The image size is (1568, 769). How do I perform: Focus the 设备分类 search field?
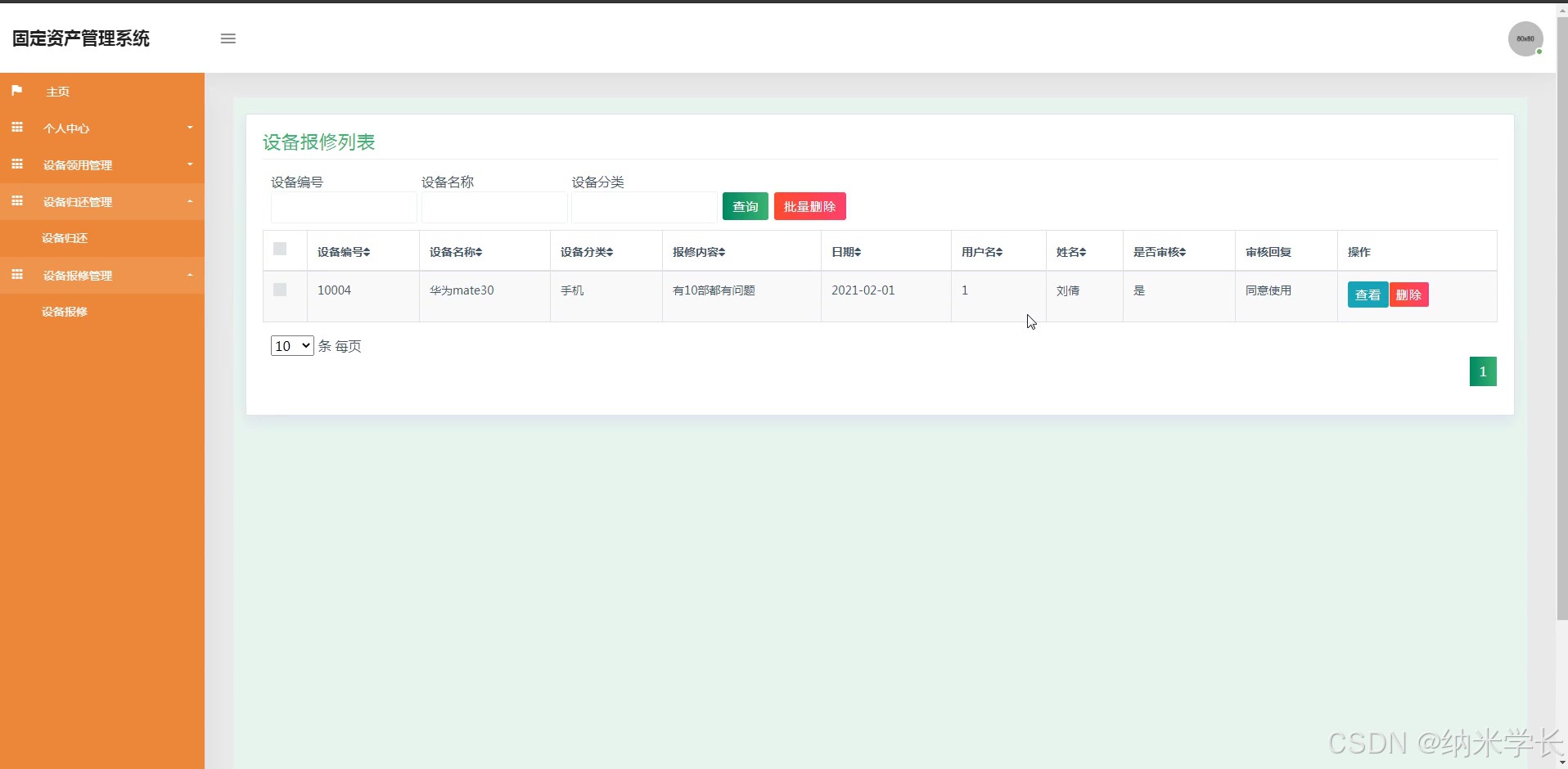tap(644, 208)
